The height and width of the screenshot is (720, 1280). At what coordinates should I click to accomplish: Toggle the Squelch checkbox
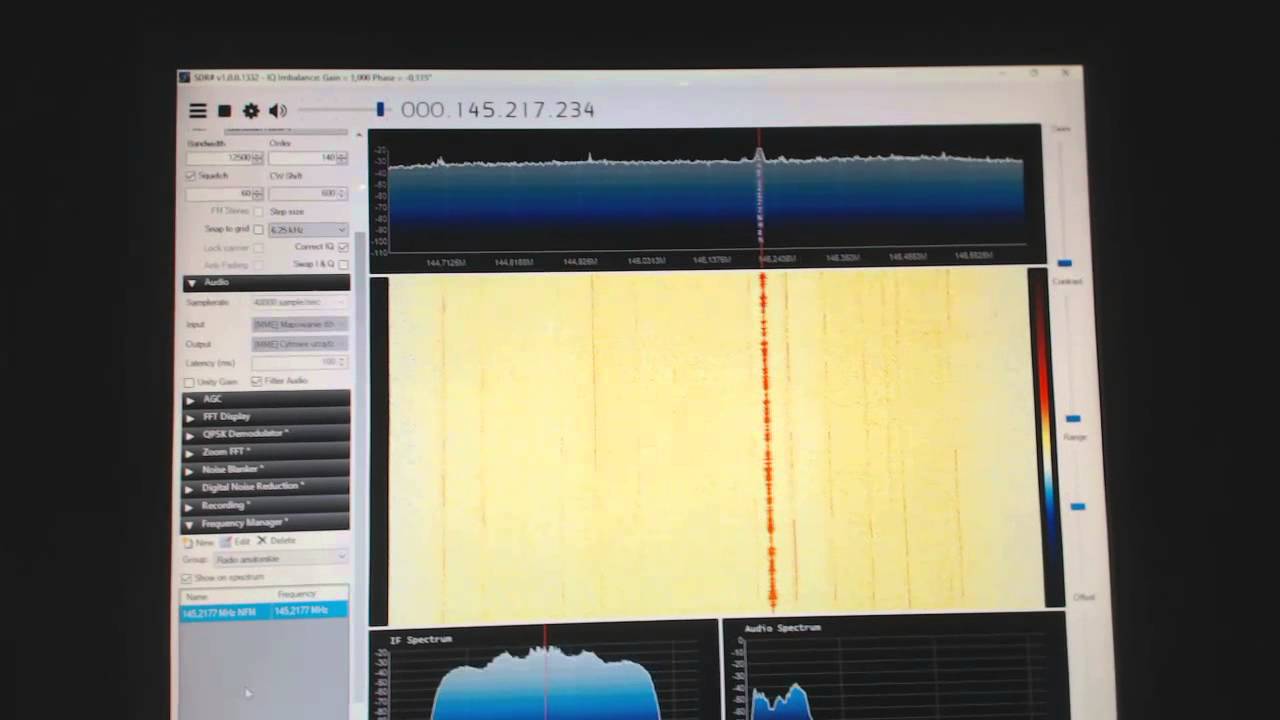[x=191, y=176]
